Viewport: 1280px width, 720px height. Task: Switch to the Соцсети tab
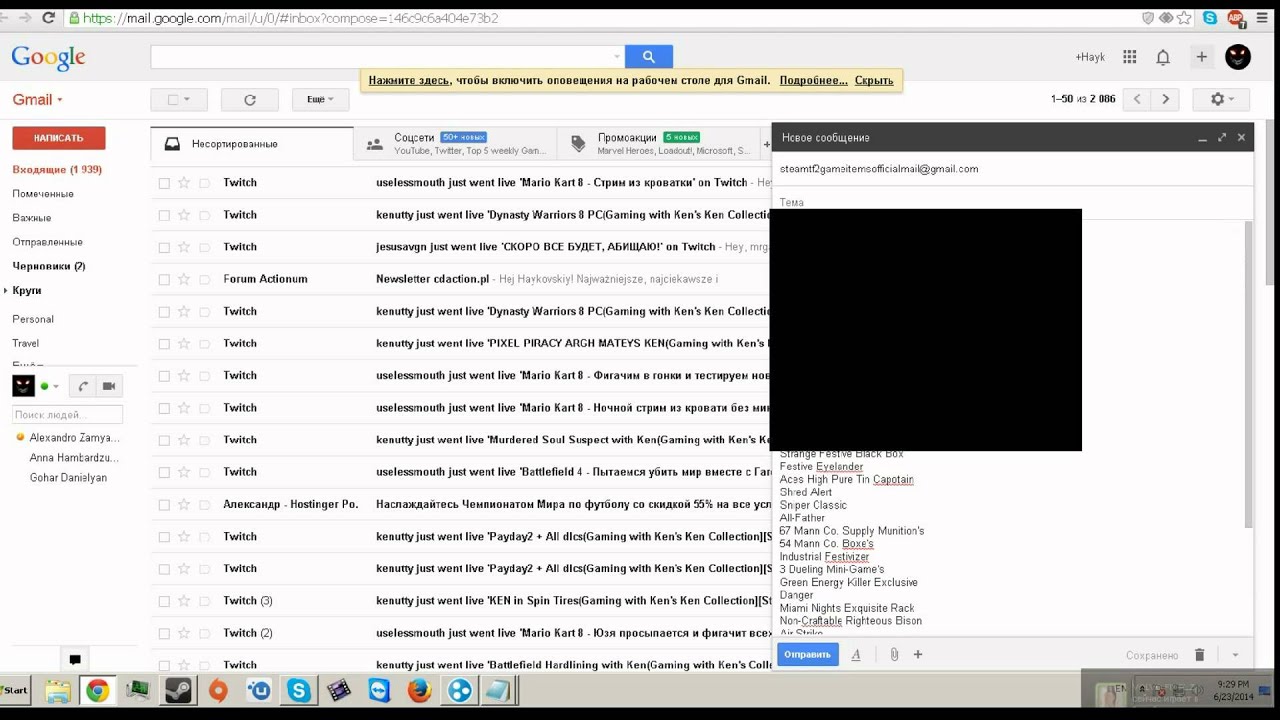tap(454, 144)
